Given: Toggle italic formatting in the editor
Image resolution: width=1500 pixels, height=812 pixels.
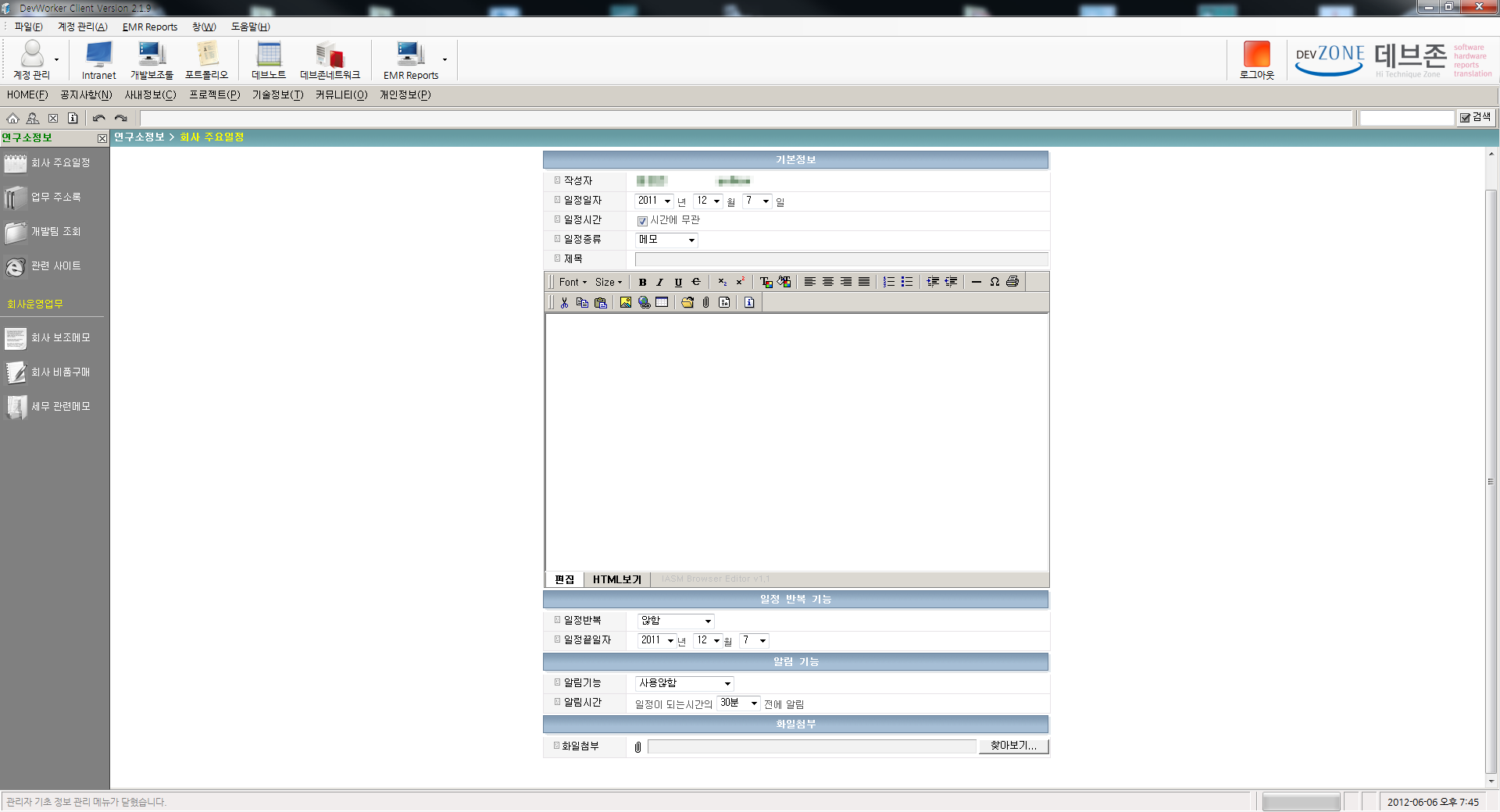Looking at the screenshot, I should point(660,282).
